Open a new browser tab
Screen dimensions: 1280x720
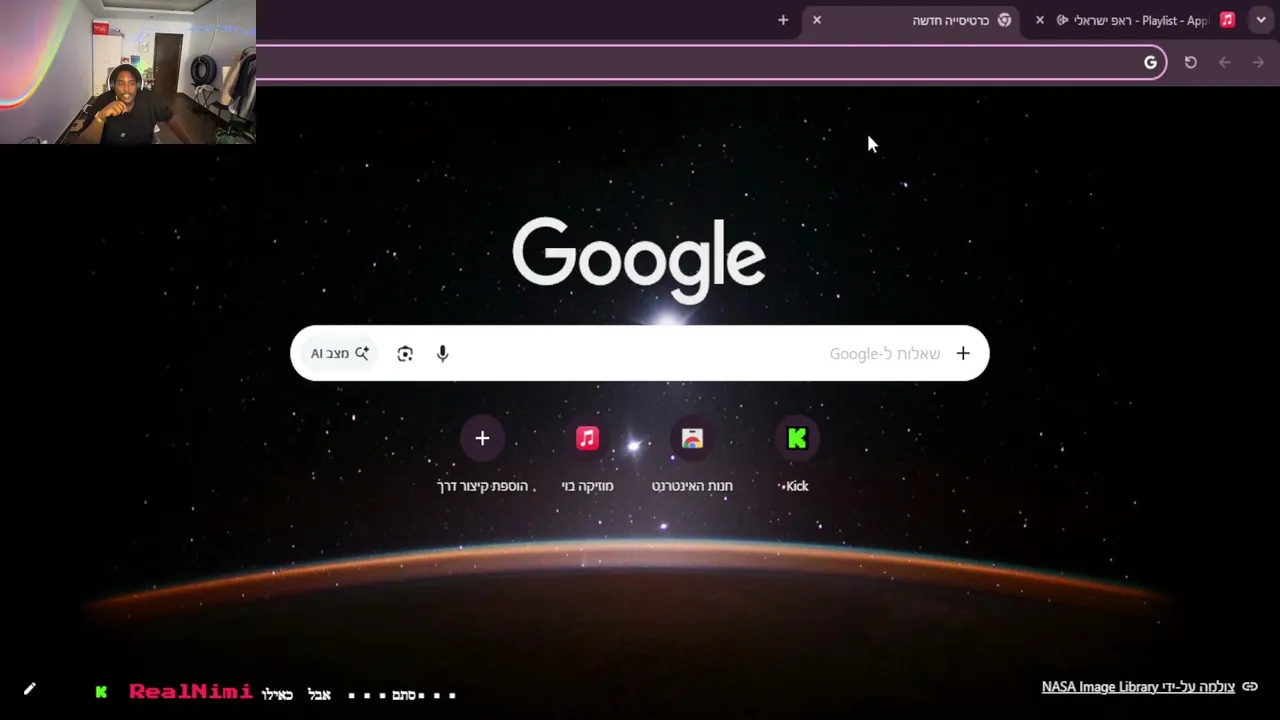click(x=783, y=20)
